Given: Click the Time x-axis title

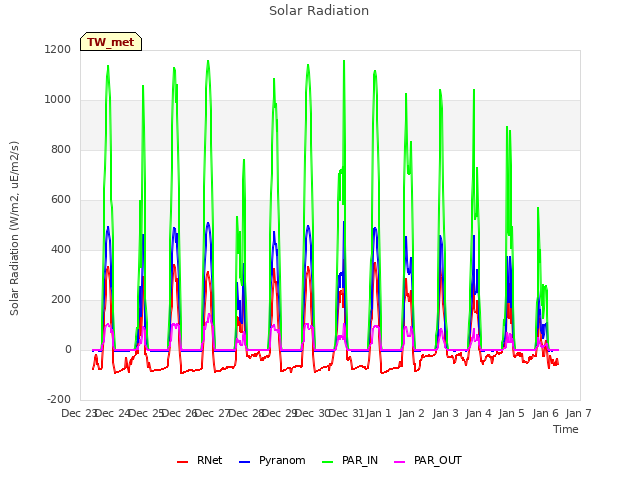Looking at the screenshot, I should tap(566, 429).
